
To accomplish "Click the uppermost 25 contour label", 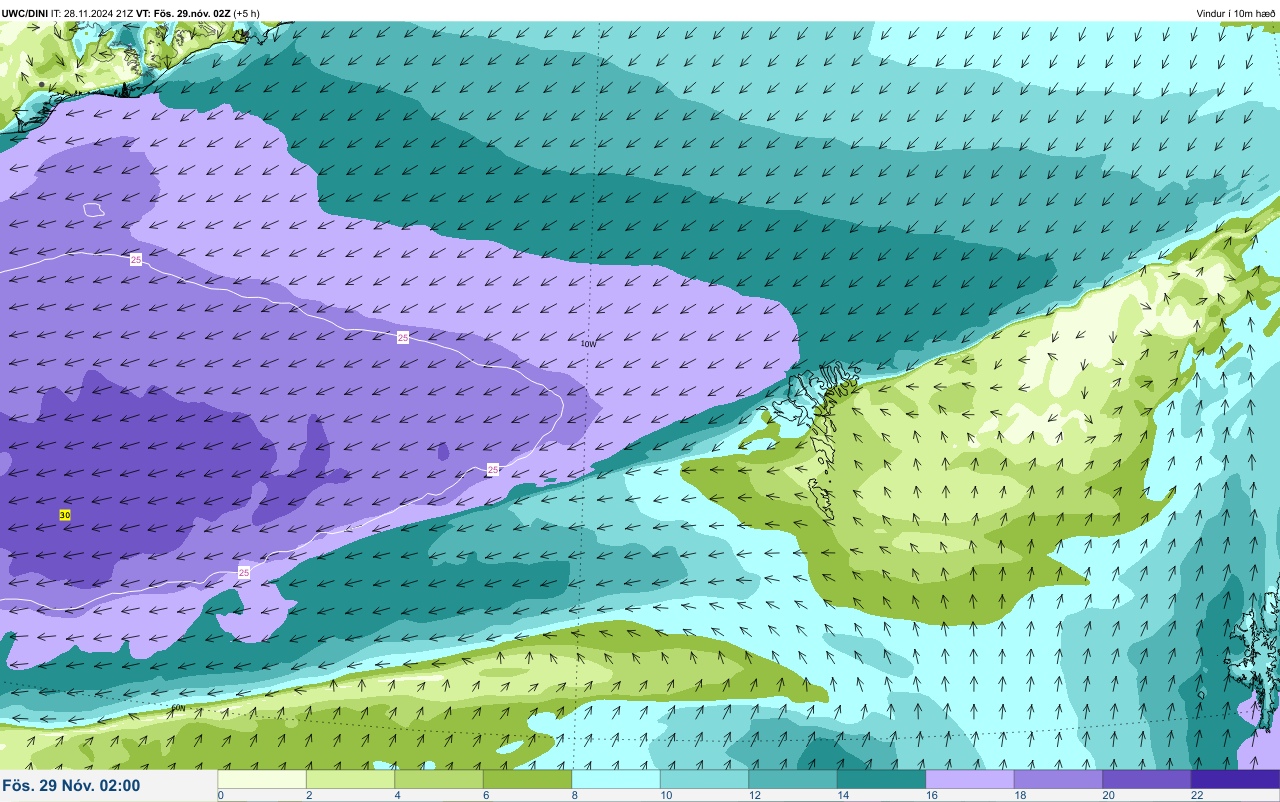I will coord(136,259).
